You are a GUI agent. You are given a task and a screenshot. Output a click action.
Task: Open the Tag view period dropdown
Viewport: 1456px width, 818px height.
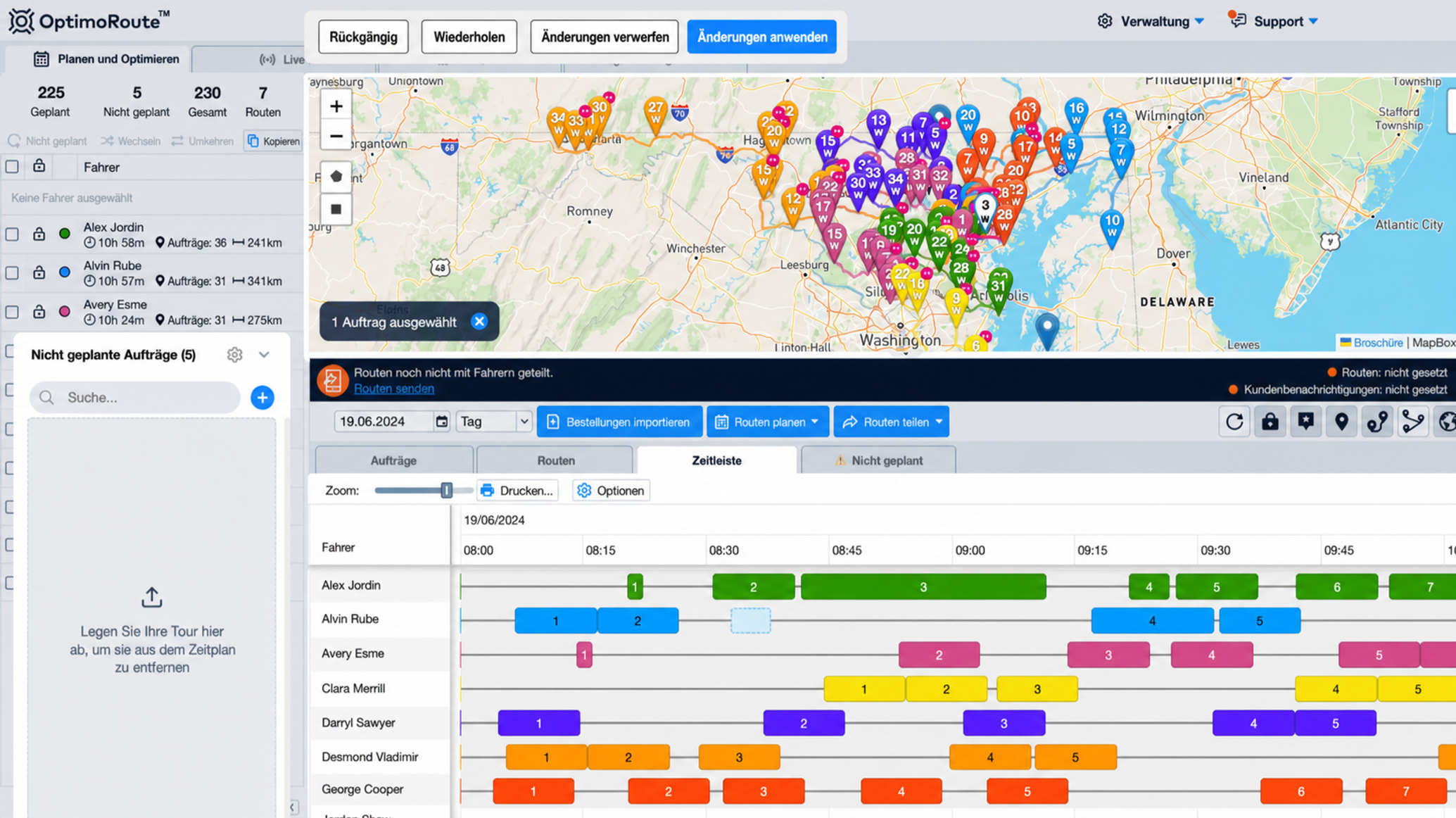point(493,422)
